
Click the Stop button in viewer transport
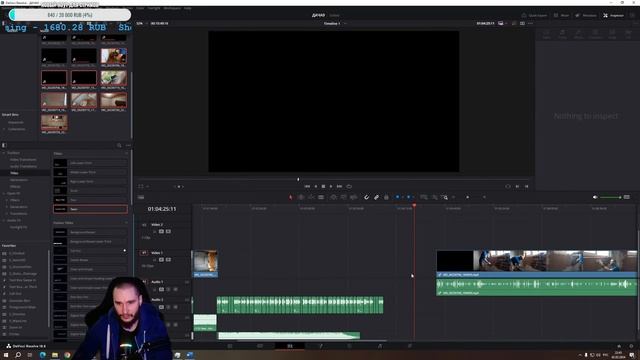(323, 187)
